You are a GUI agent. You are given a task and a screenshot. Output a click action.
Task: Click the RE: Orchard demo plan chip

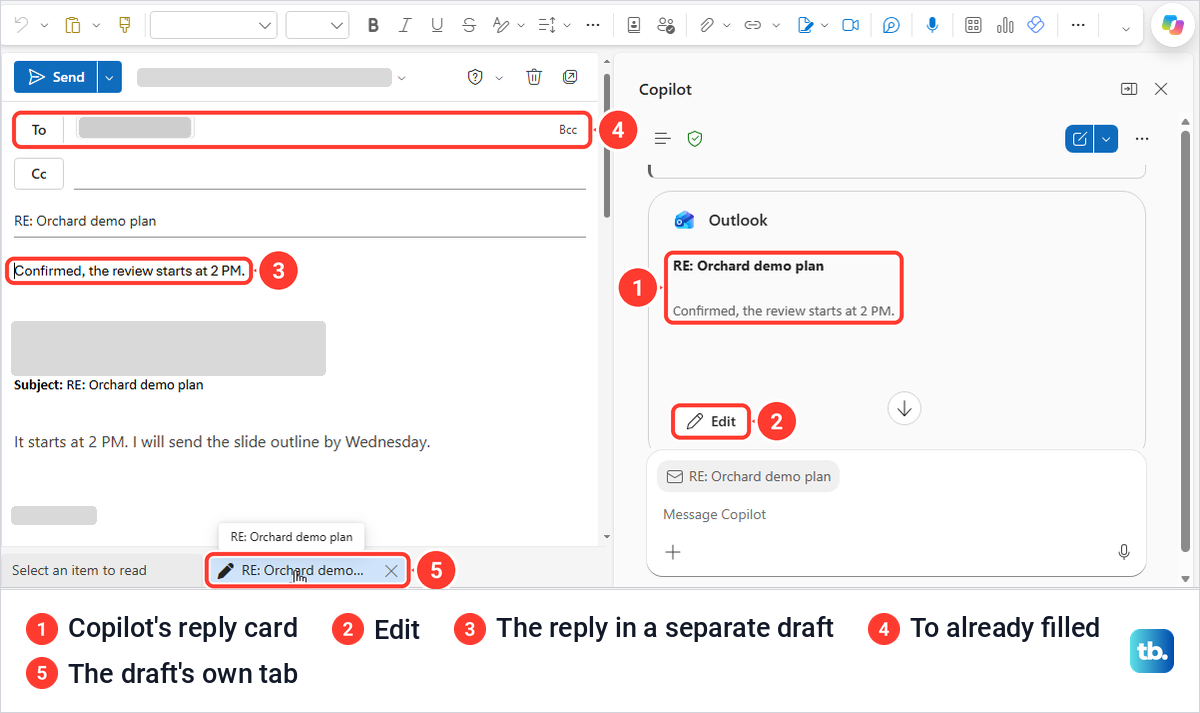click(x=748, y=476)
